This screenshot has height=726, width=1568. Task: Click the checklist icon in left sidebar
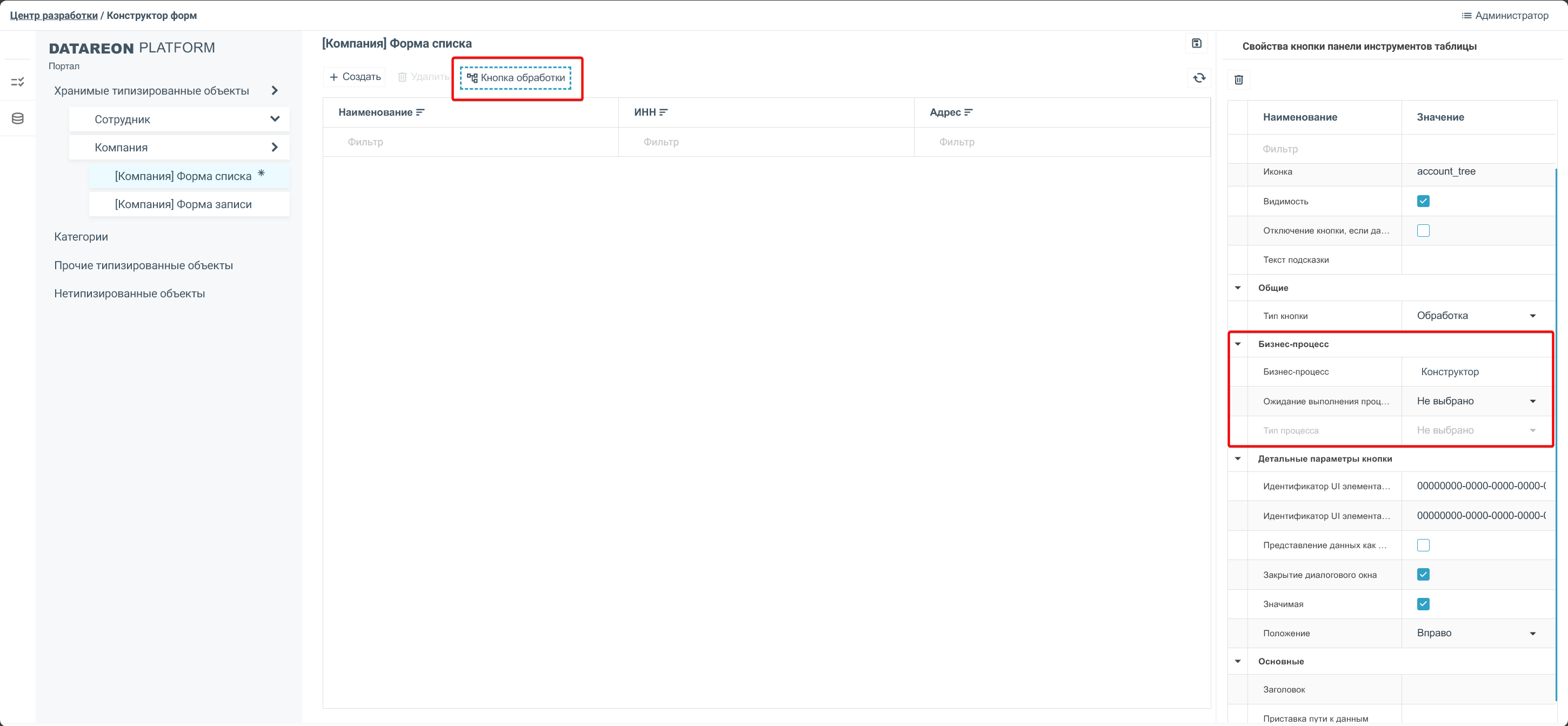[18, 82]
